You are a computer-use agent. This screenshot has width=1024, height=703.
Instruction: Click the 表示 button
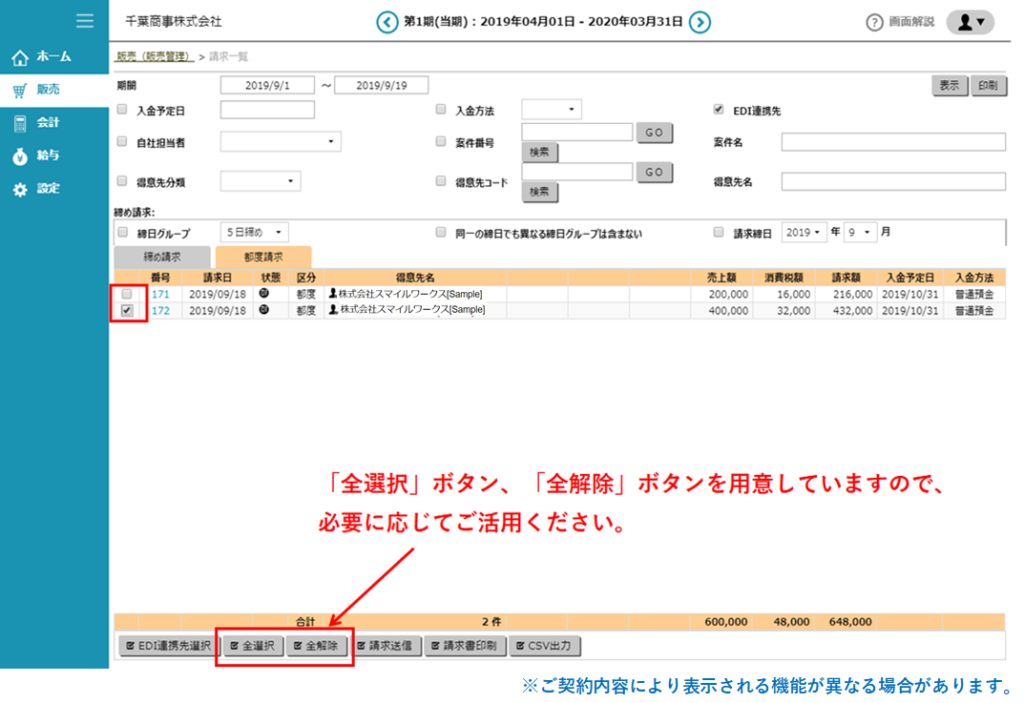[949, 86]
